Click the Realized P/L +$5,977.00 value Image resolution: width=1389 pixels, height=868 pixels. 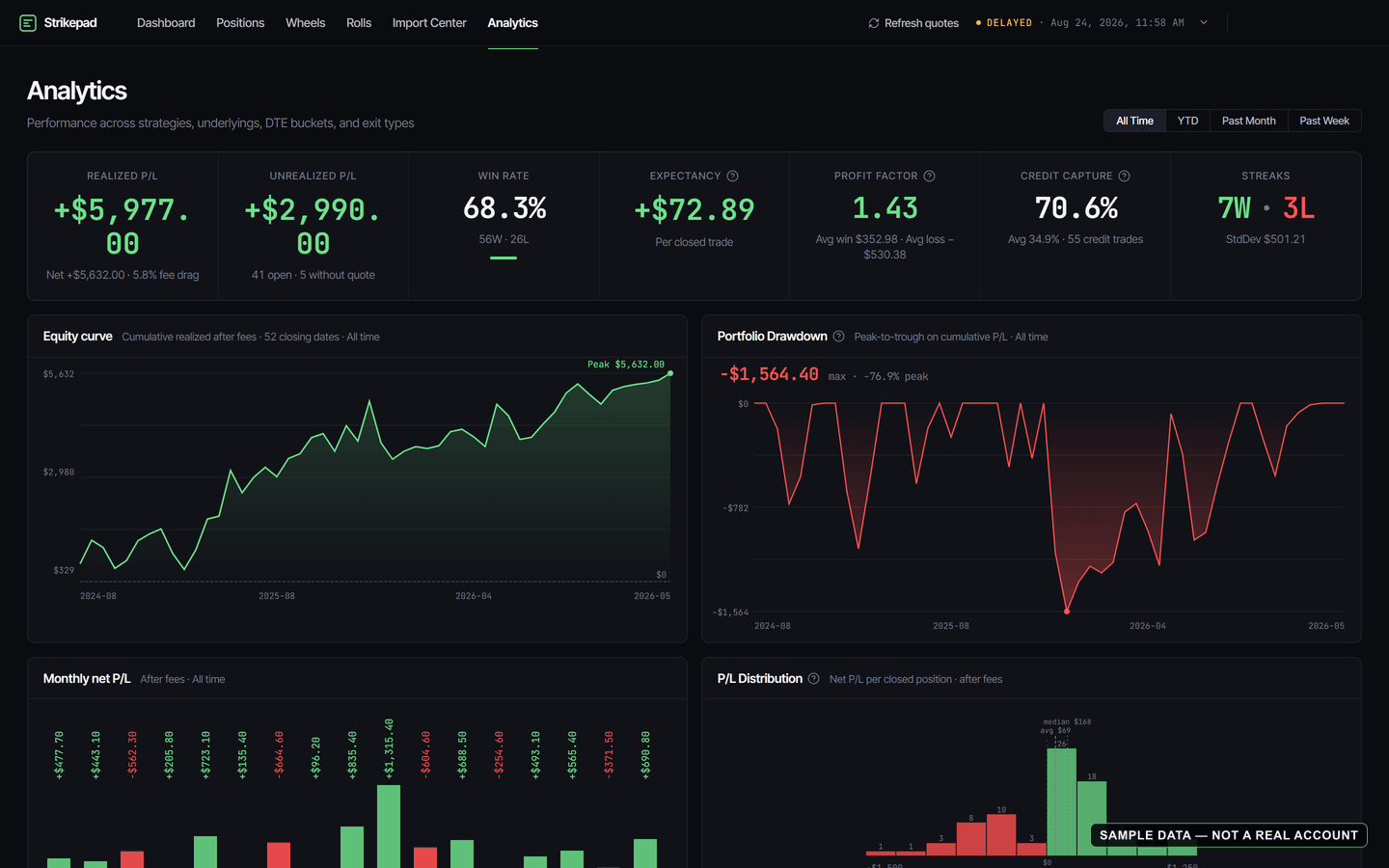(123, 226)
